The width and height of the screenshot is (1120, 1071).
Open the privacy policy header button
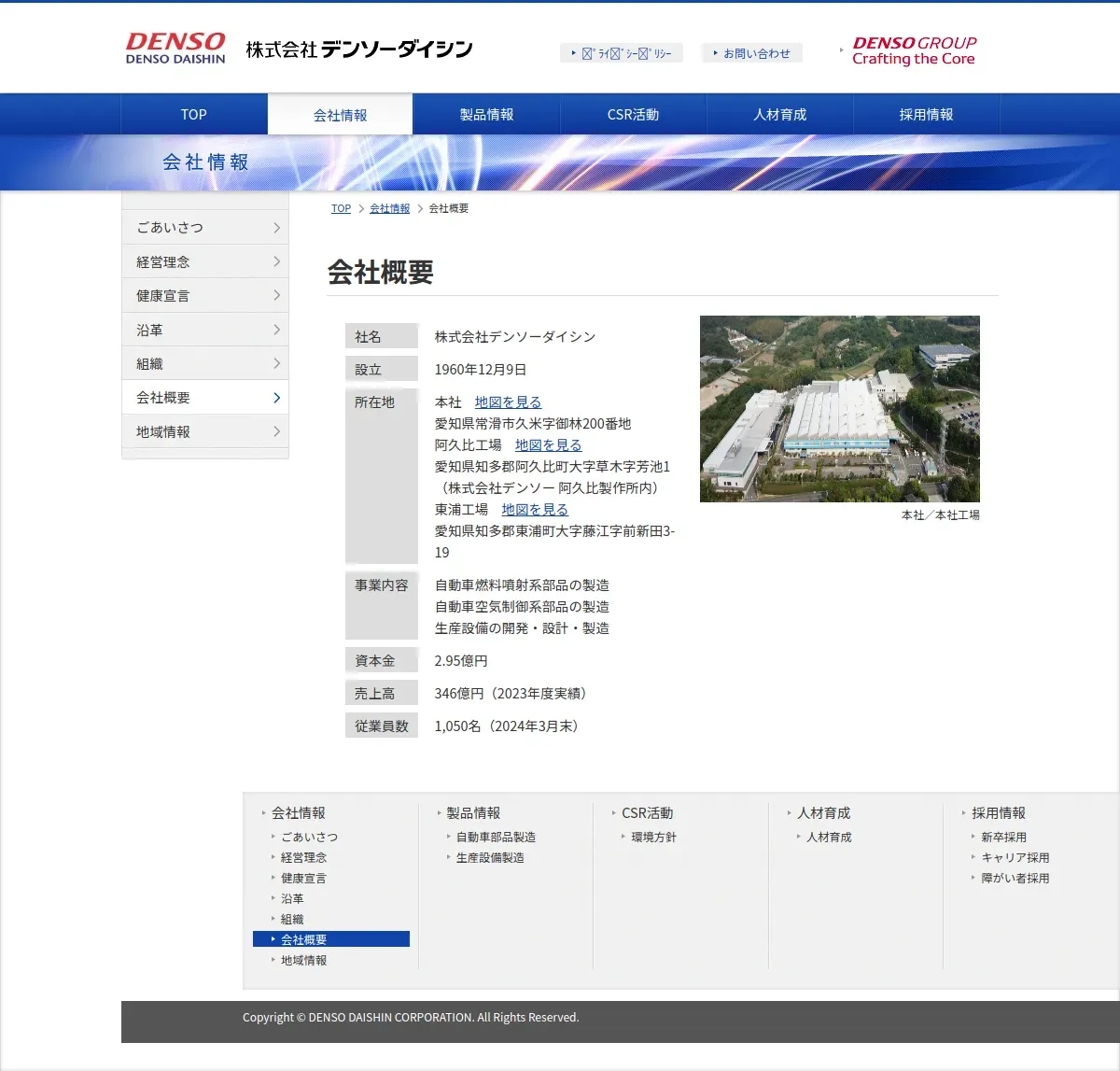pos(622,53)
